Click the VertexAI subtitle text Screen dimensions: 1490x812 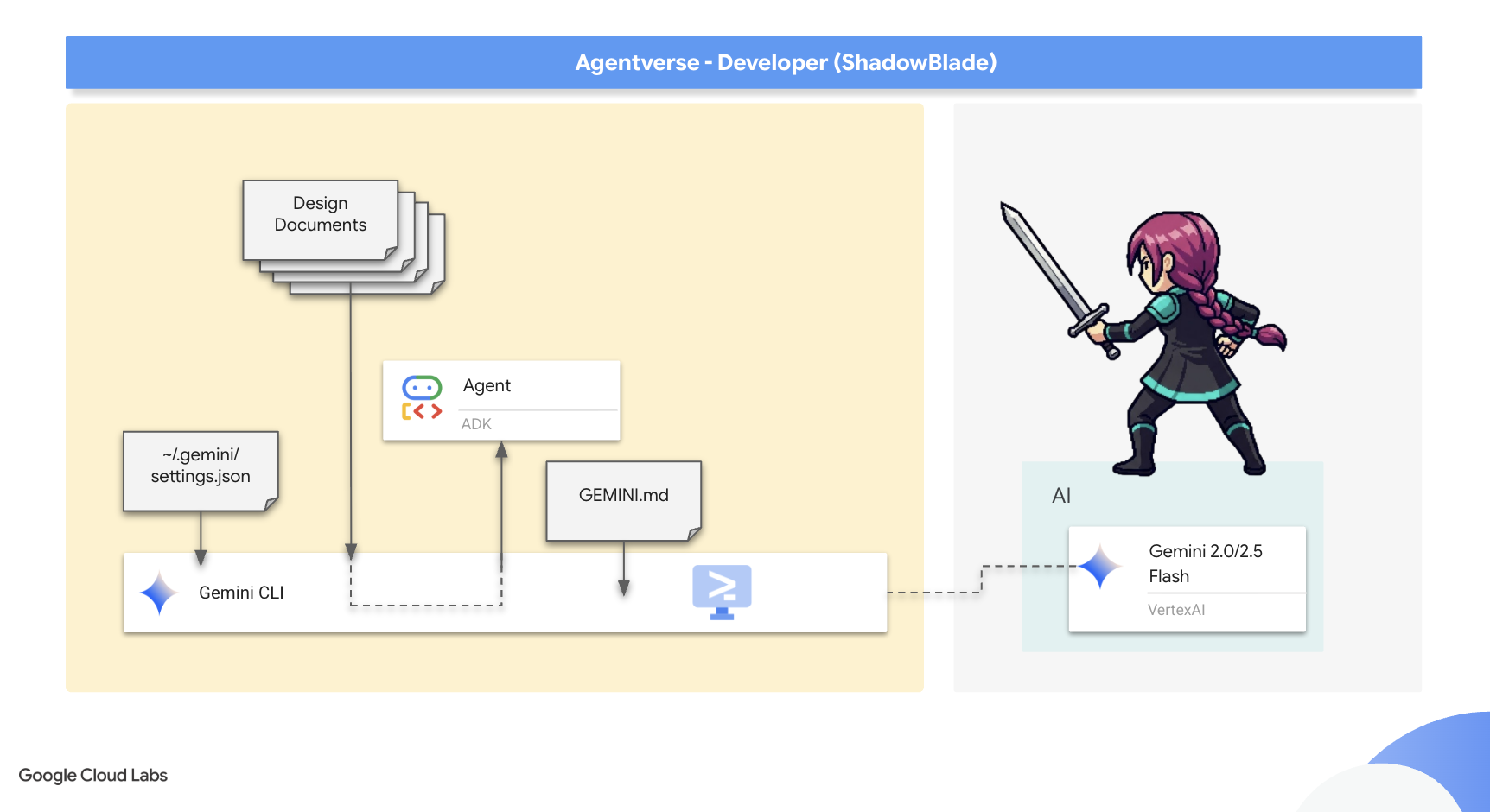pyautogui.click(x=1175, y=610)
